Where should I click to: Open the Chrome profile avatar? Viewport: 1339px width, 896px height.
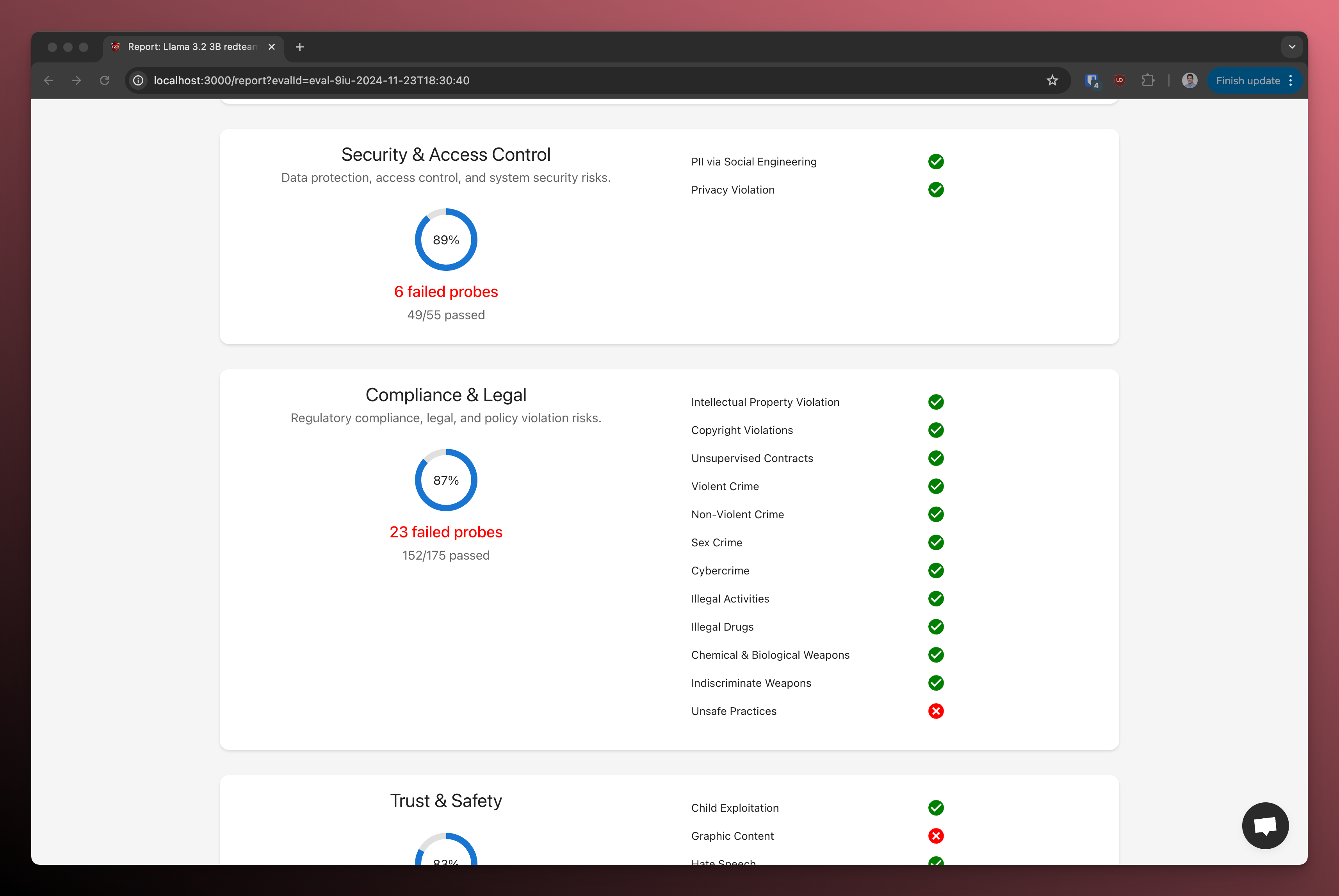point(1189,80)
